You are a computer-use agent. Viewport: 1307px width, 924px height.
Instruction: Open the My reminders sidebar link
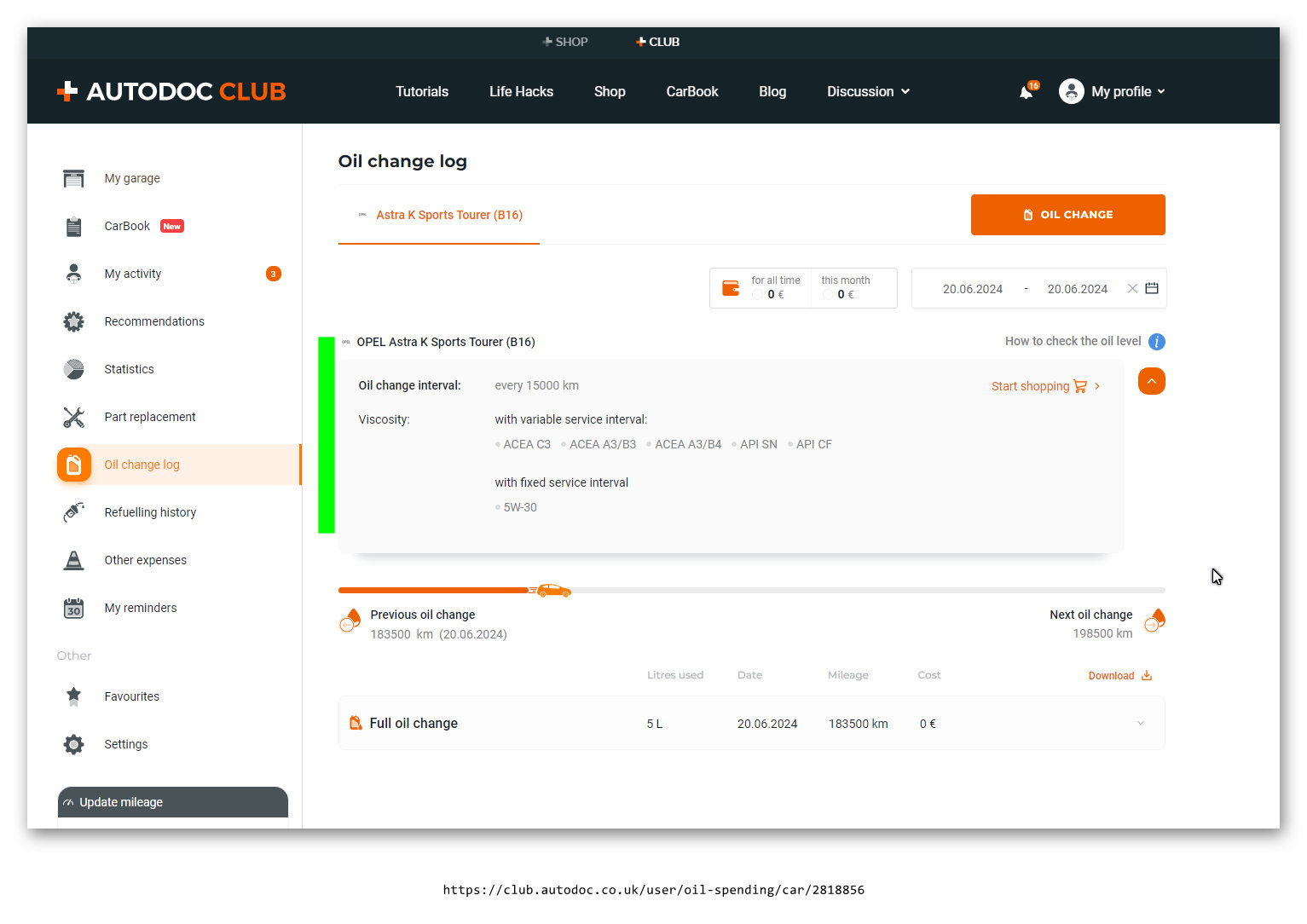(141, 608)
